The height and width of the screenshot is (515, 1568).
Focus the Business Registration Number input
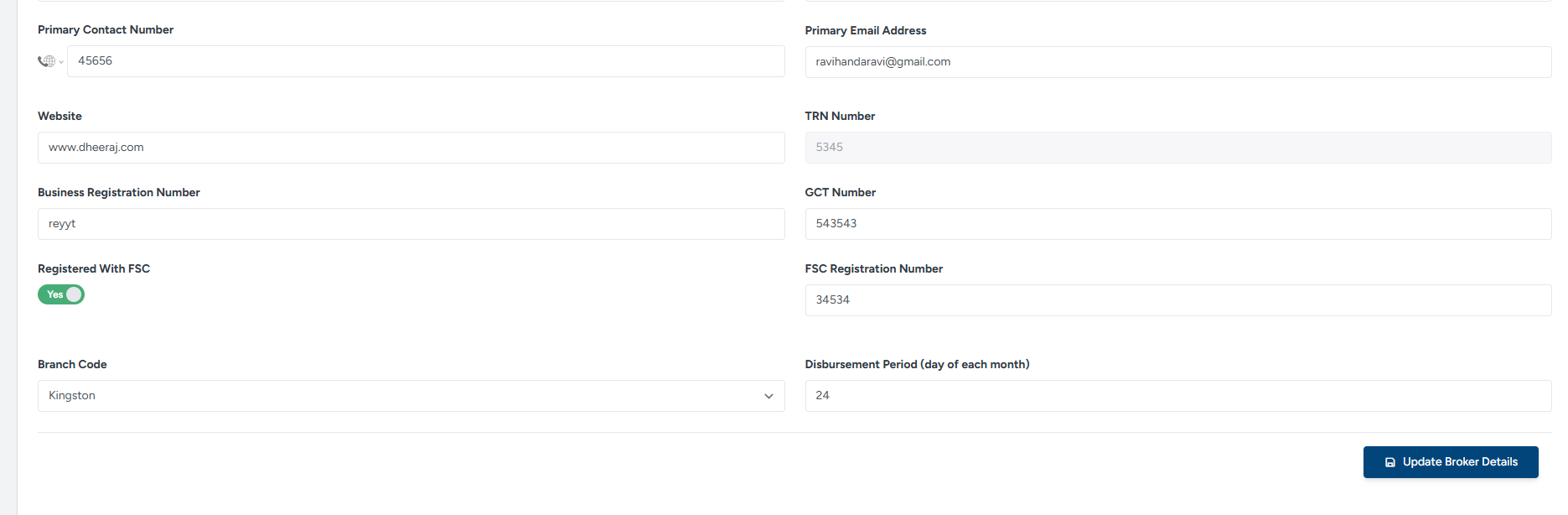tap(411, 224)
